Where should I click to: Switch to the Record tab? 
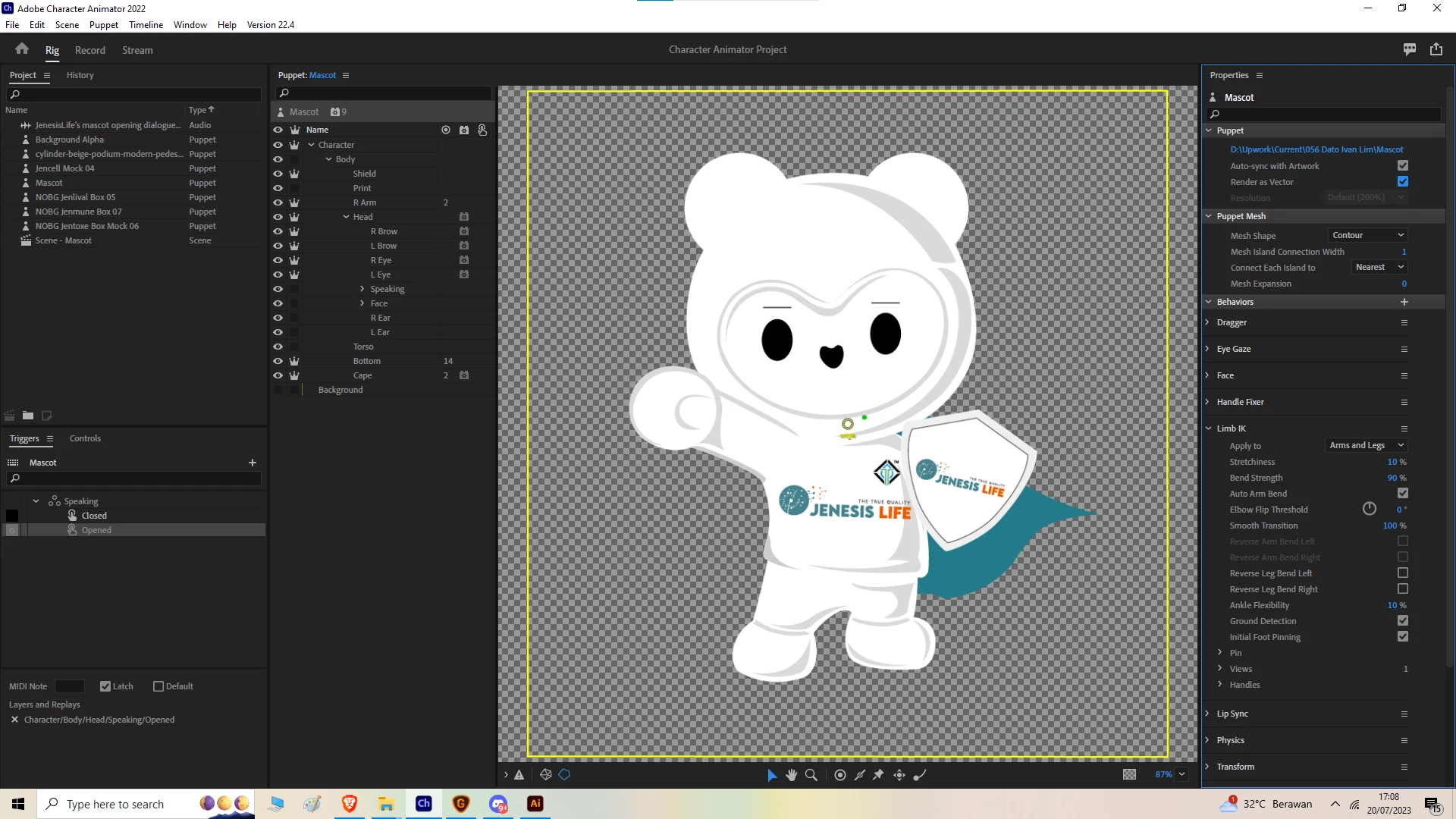[89, 50]
